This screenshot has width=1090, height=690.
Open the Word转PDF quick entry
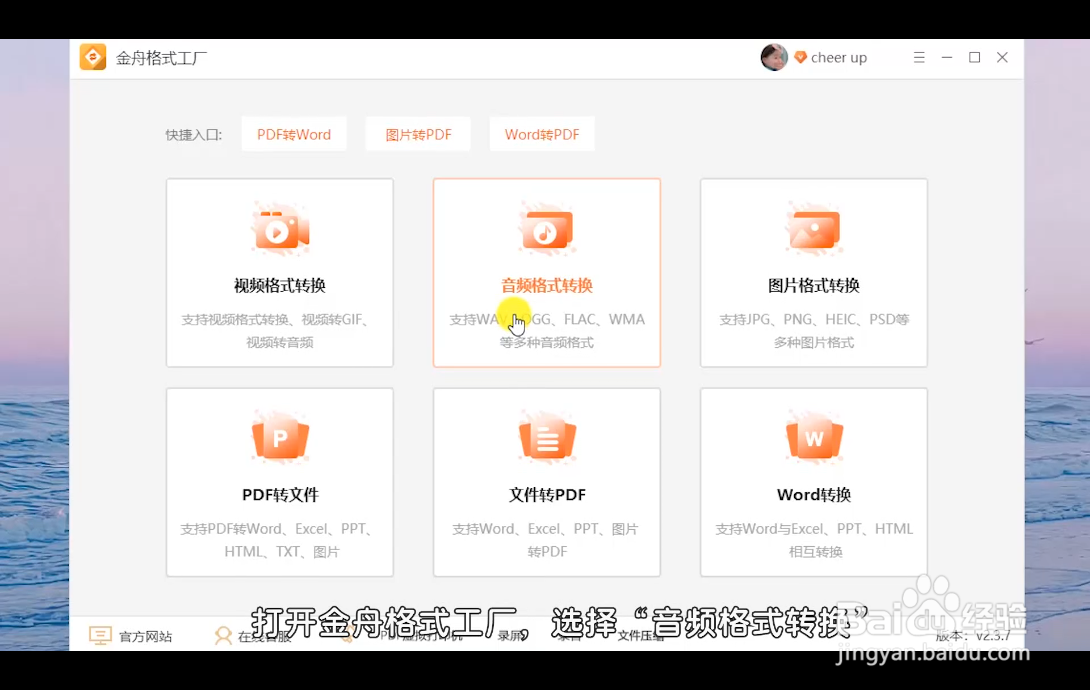[542, 134]
